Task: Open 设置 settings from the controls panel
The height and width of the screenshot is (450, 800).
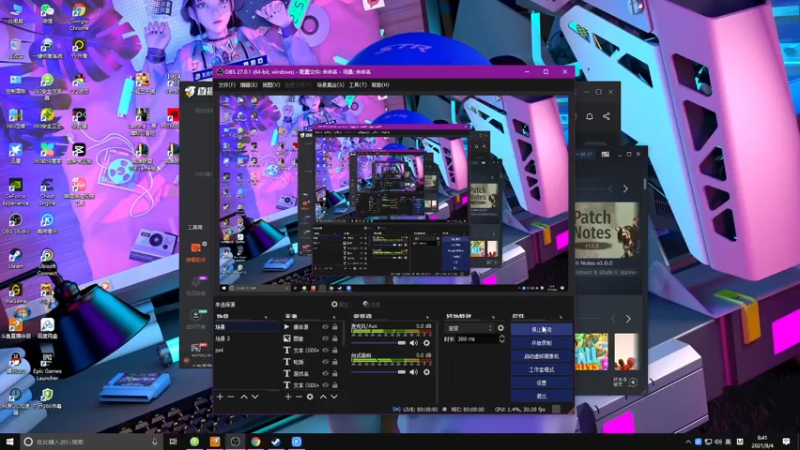Action: [541, 383]
